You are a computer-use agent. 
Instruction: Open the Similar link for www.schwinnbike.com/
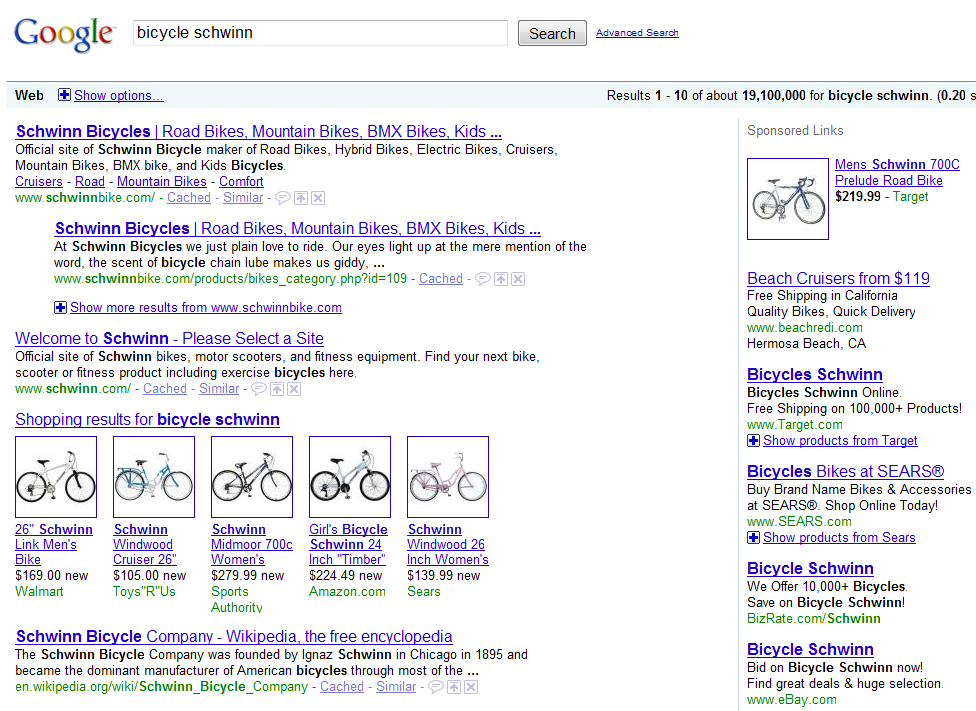click(x=243, y=198)
